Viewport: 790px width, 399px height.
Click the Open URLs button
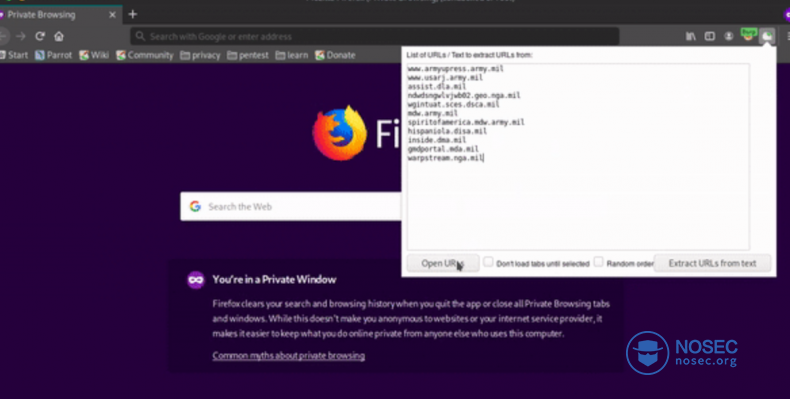click(x=443, y=263)
